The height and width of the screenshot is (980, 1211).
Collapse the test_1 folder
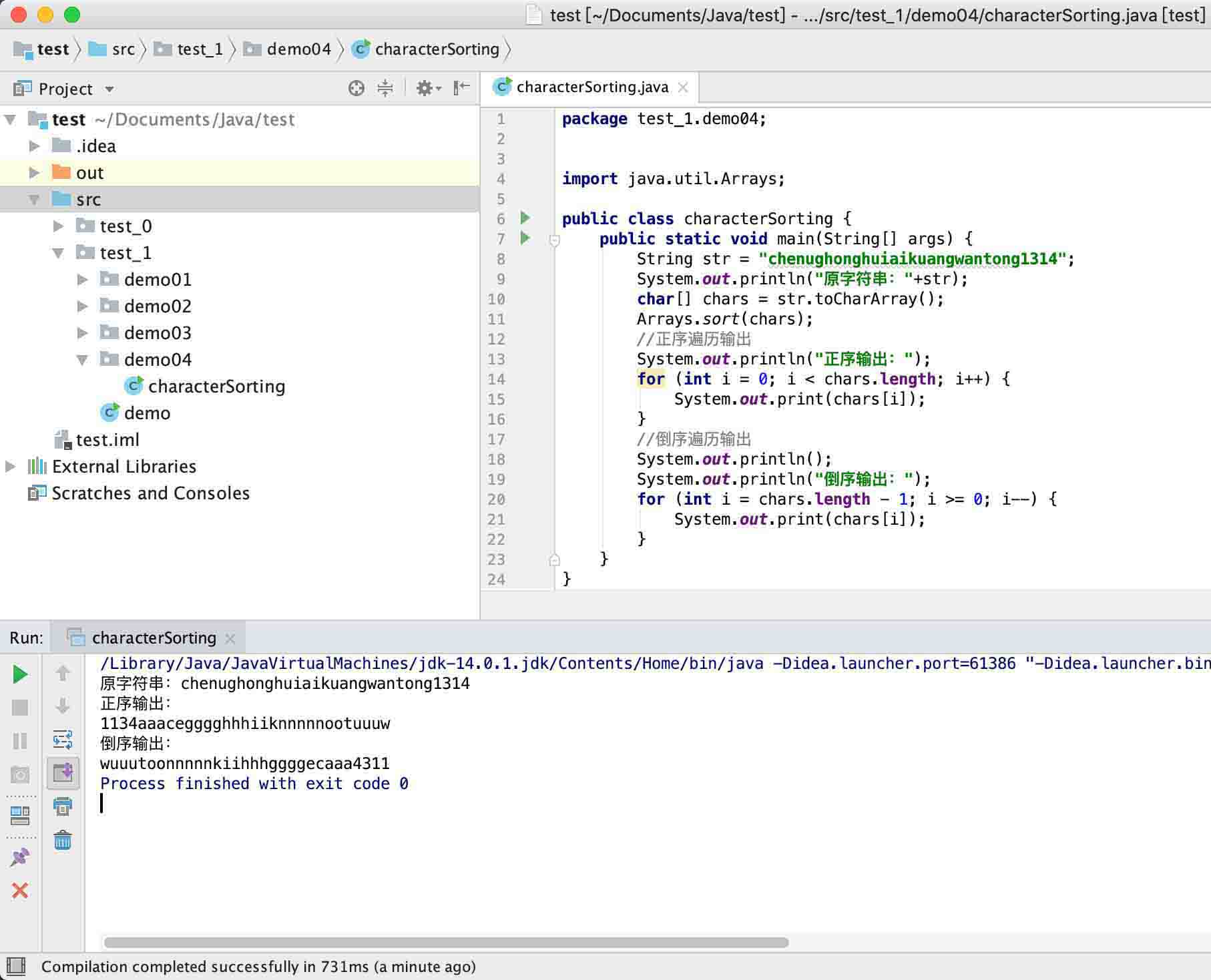[59, 253]
